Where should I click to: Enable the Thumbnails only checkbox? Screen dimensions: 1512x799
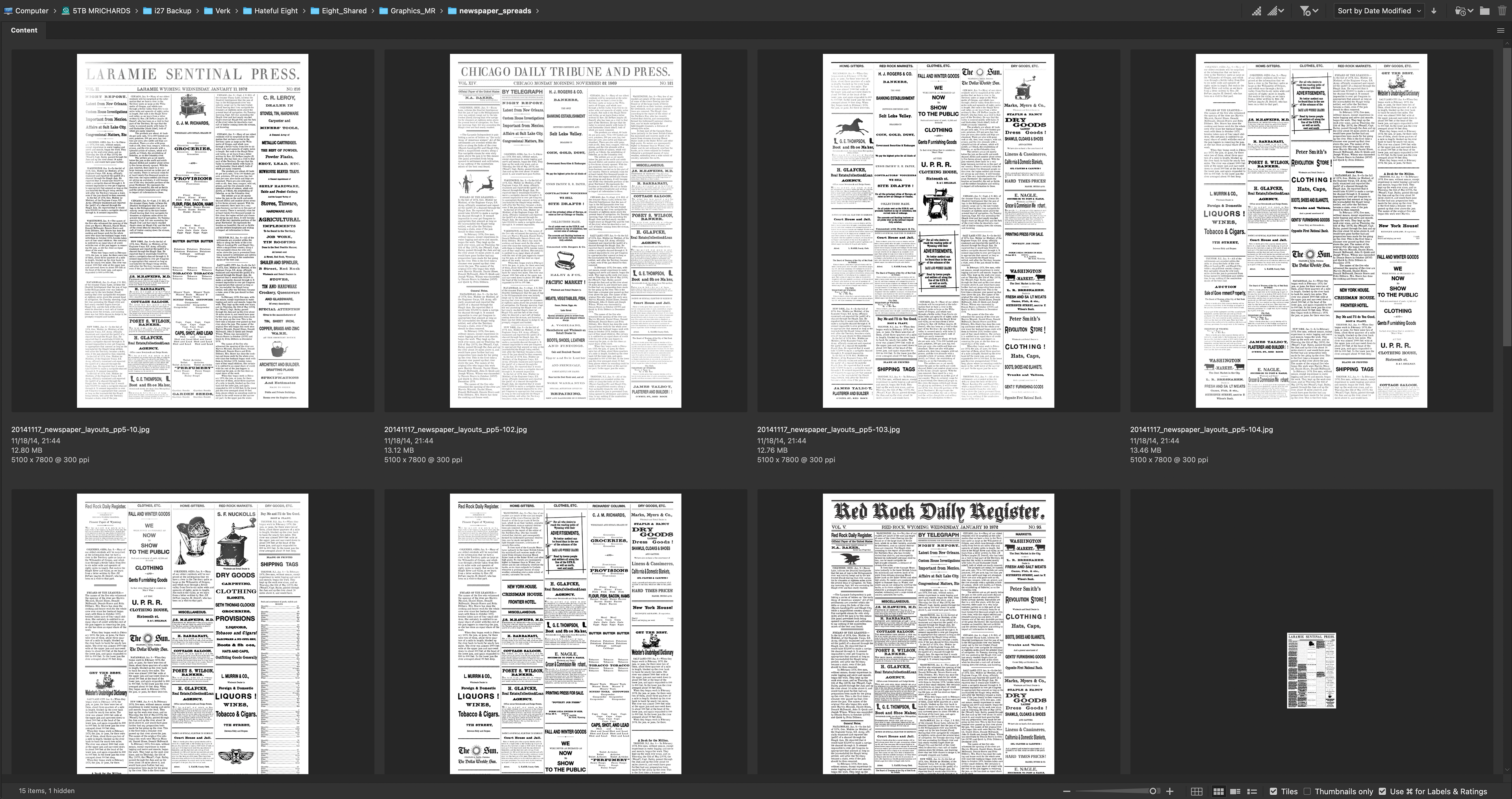coord(1306,792)
